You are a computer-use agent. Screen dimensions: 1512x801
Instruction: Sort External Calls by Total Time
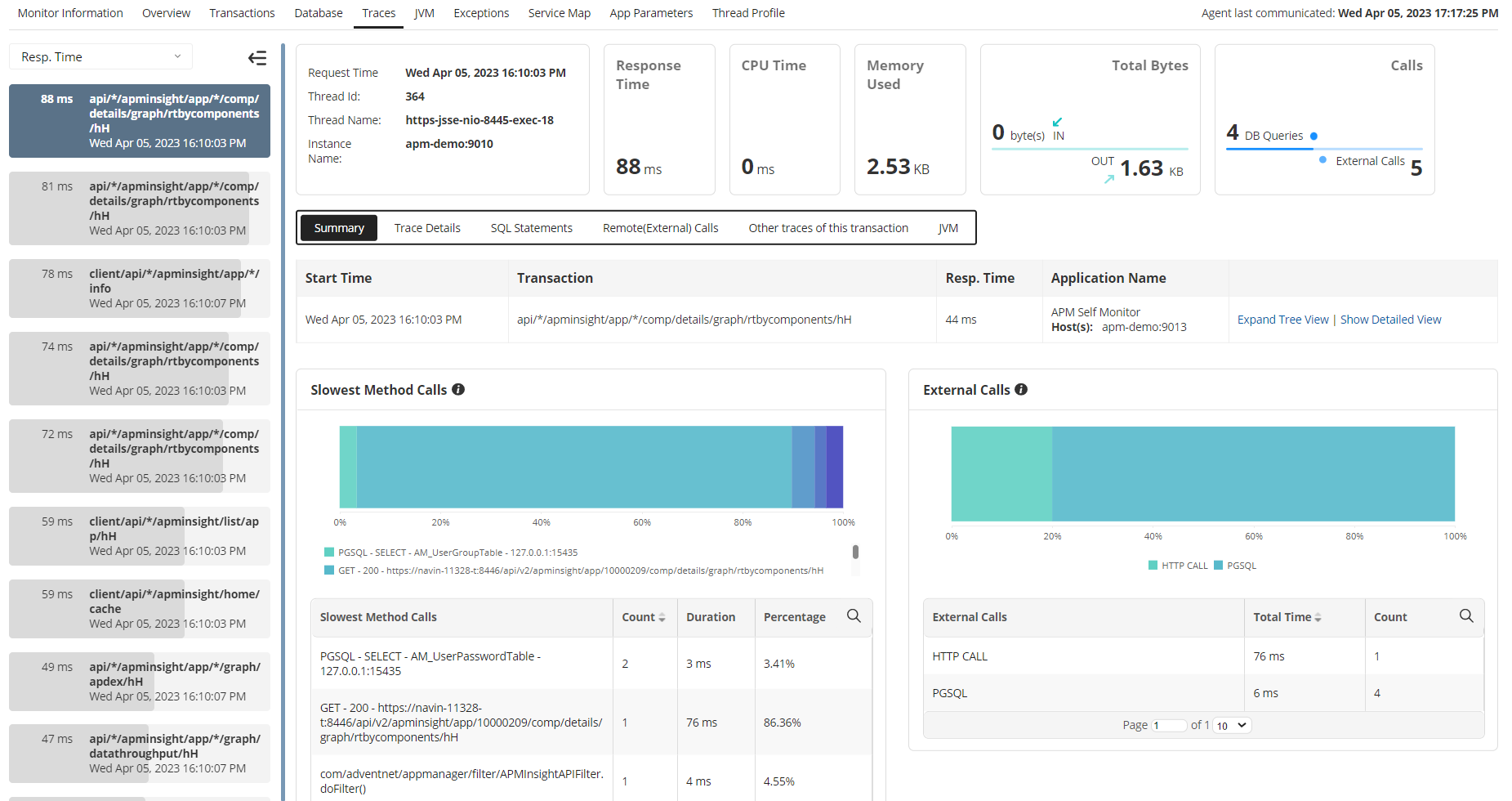[x=1287, y=617]
